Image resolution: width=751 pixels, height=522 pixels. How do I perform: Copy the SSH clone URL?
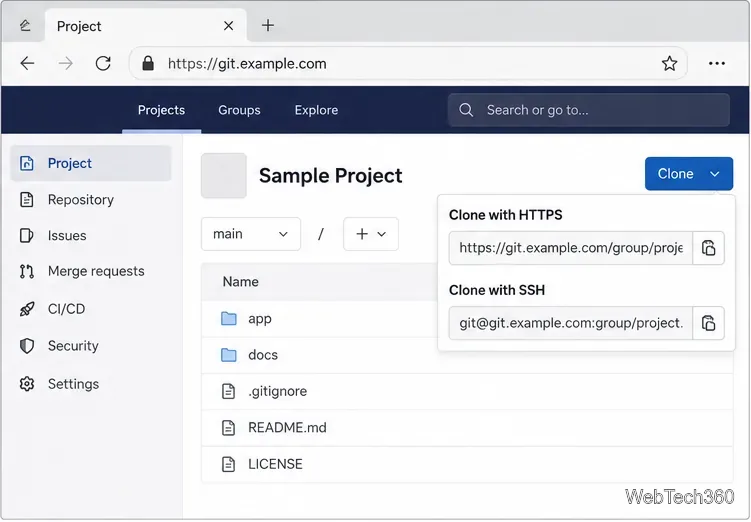point(708,323)
